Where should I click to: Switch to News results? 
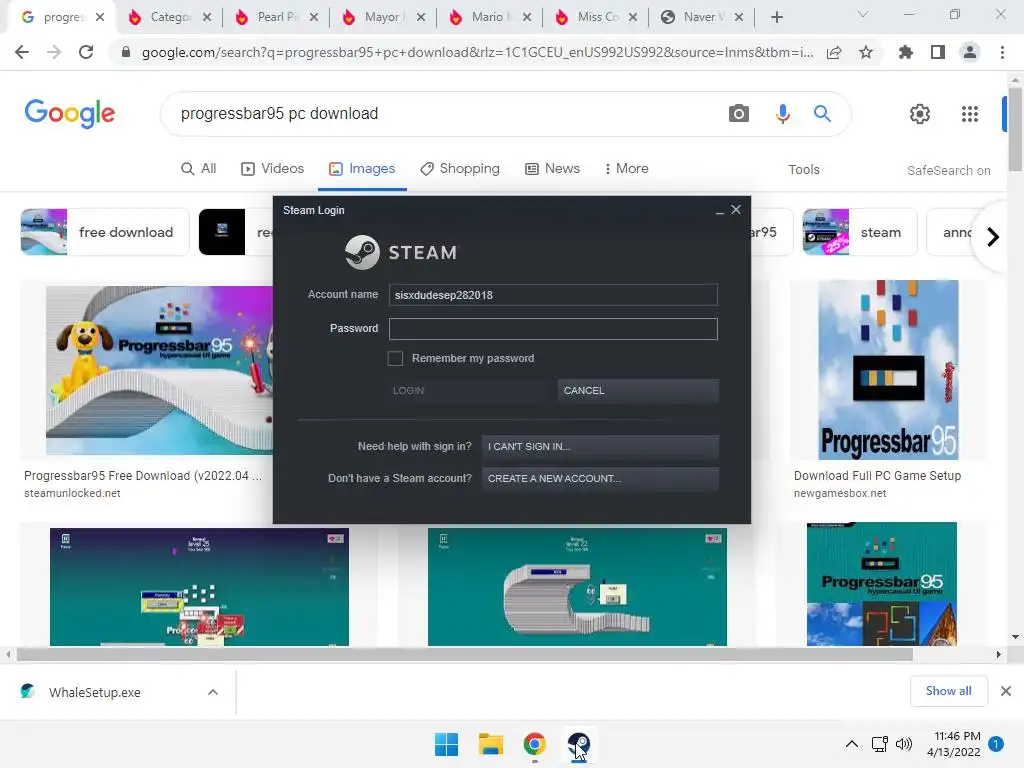click(x=552, y=168)
